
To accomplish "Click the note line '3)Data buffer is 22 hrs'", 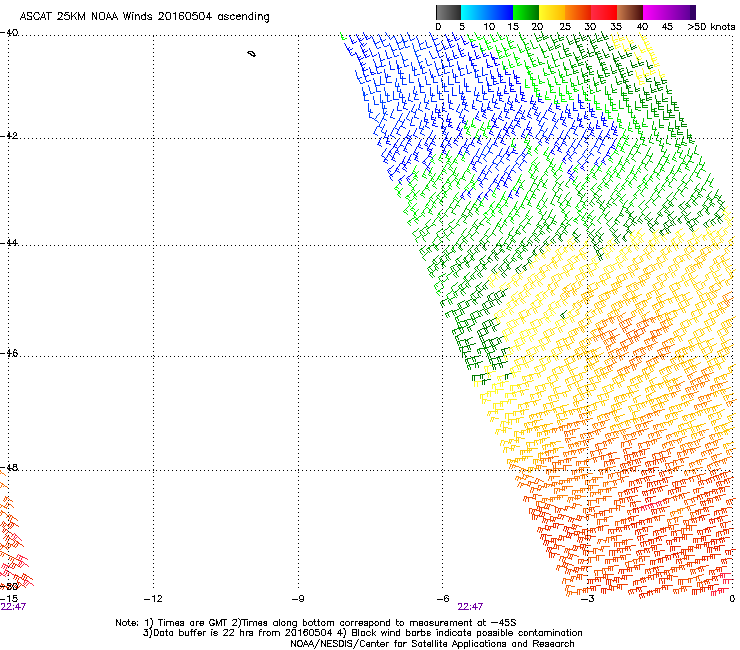I will coord(362,633).
